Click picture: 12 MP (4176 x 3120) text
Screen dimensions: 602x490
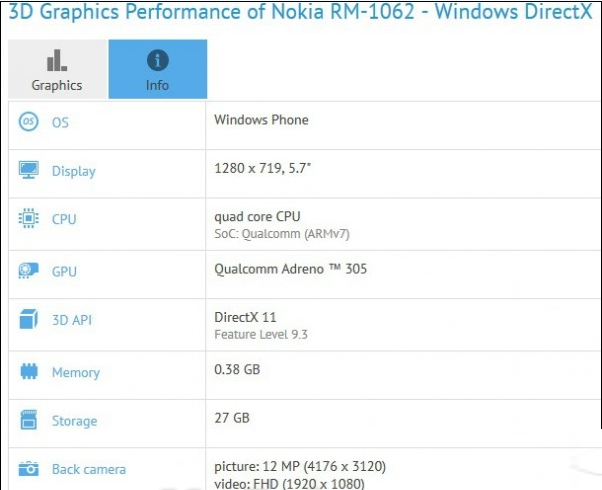[300, 466]
